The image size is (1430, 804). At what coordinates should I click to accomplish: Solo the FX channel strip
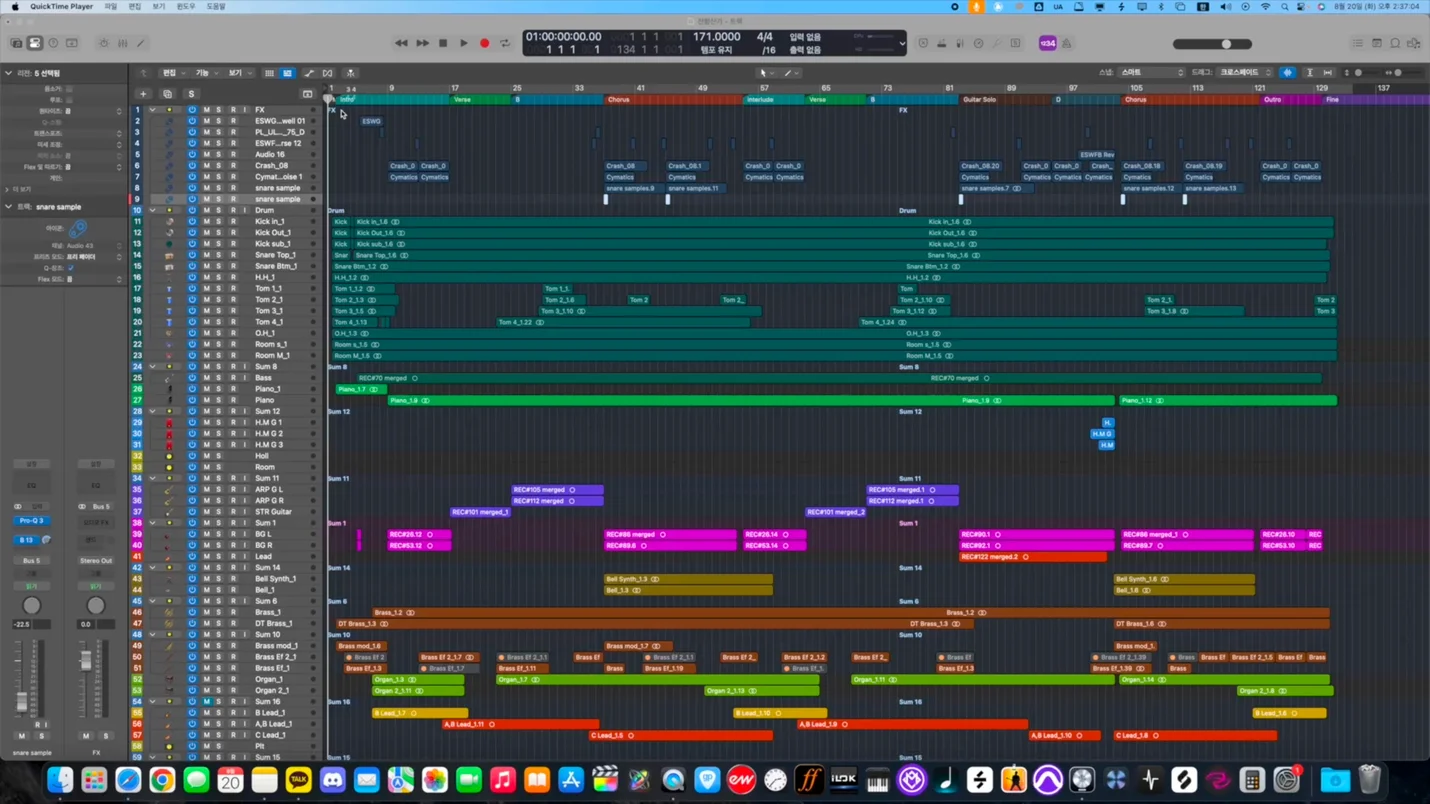(106, 736)
